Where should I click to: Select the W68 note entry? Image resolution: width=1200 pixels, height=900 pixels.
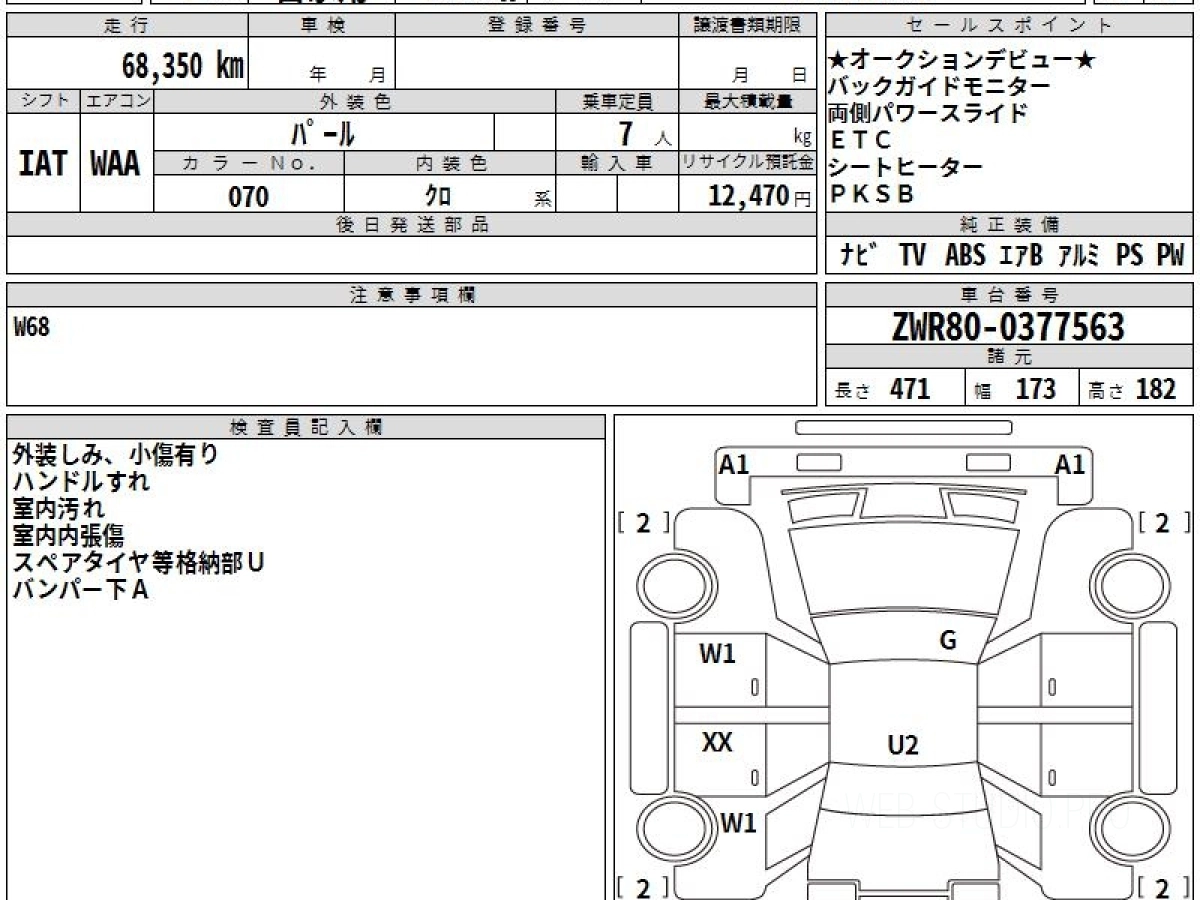31,327
